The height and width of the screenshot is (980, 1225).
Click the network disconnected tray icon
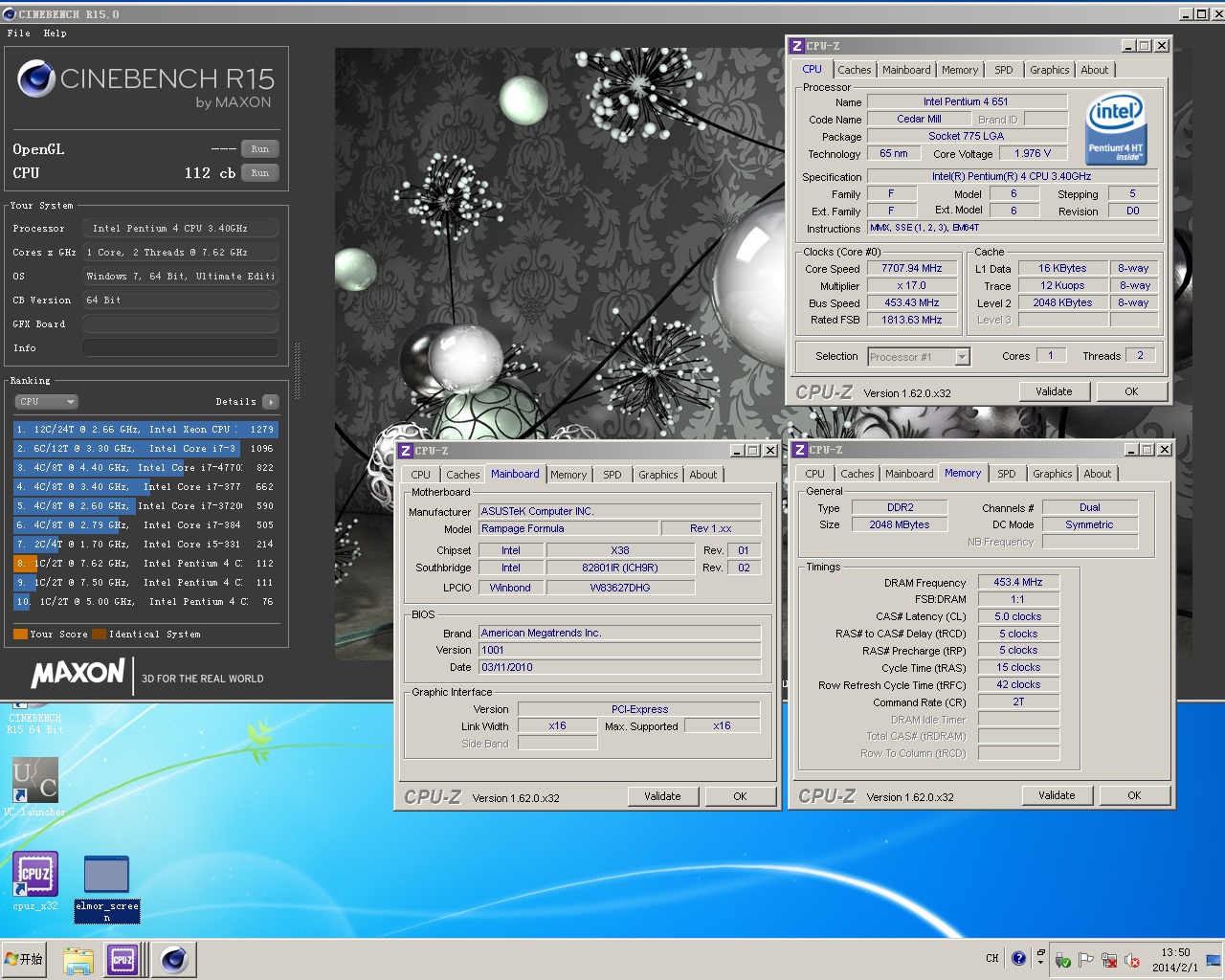coord(1109,960)
